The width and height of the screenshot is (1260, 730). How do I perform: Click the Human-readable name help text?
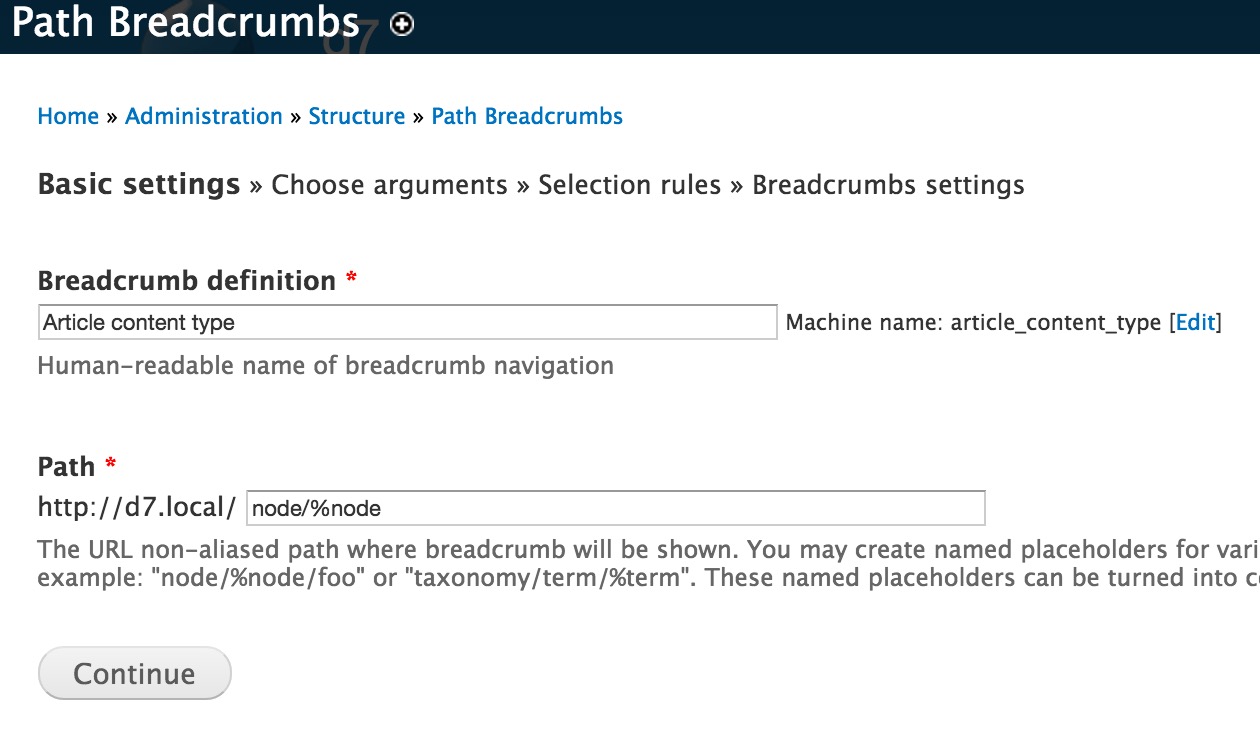pos(325,365)
